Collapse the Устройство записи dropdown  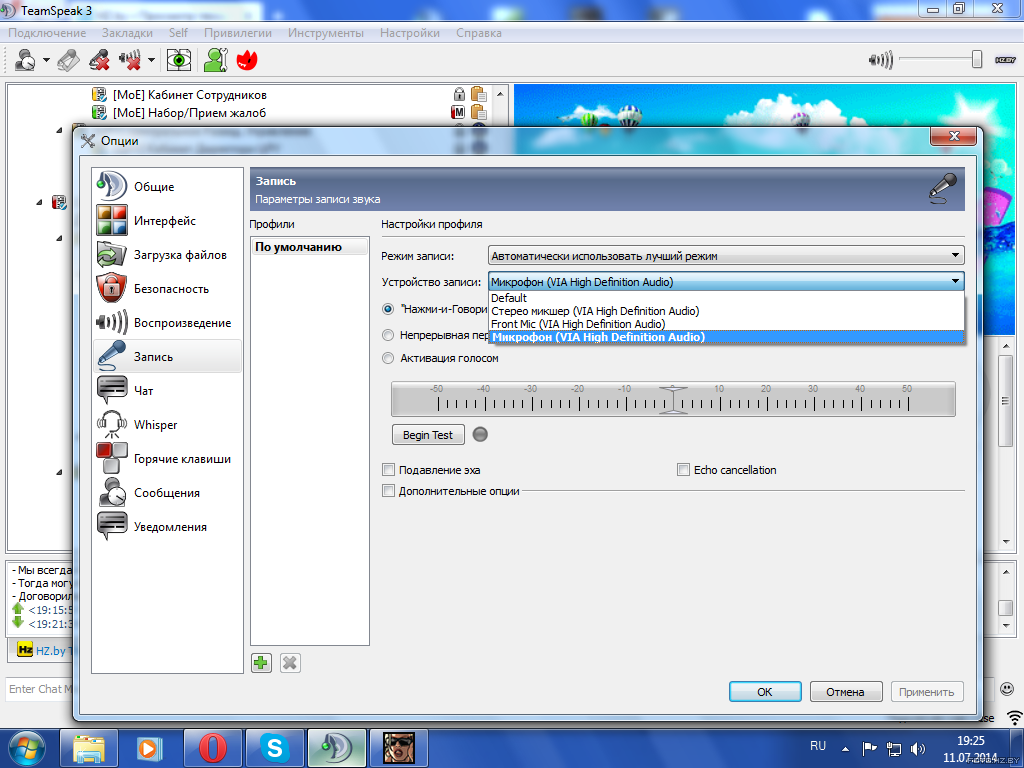click(726, 281)
